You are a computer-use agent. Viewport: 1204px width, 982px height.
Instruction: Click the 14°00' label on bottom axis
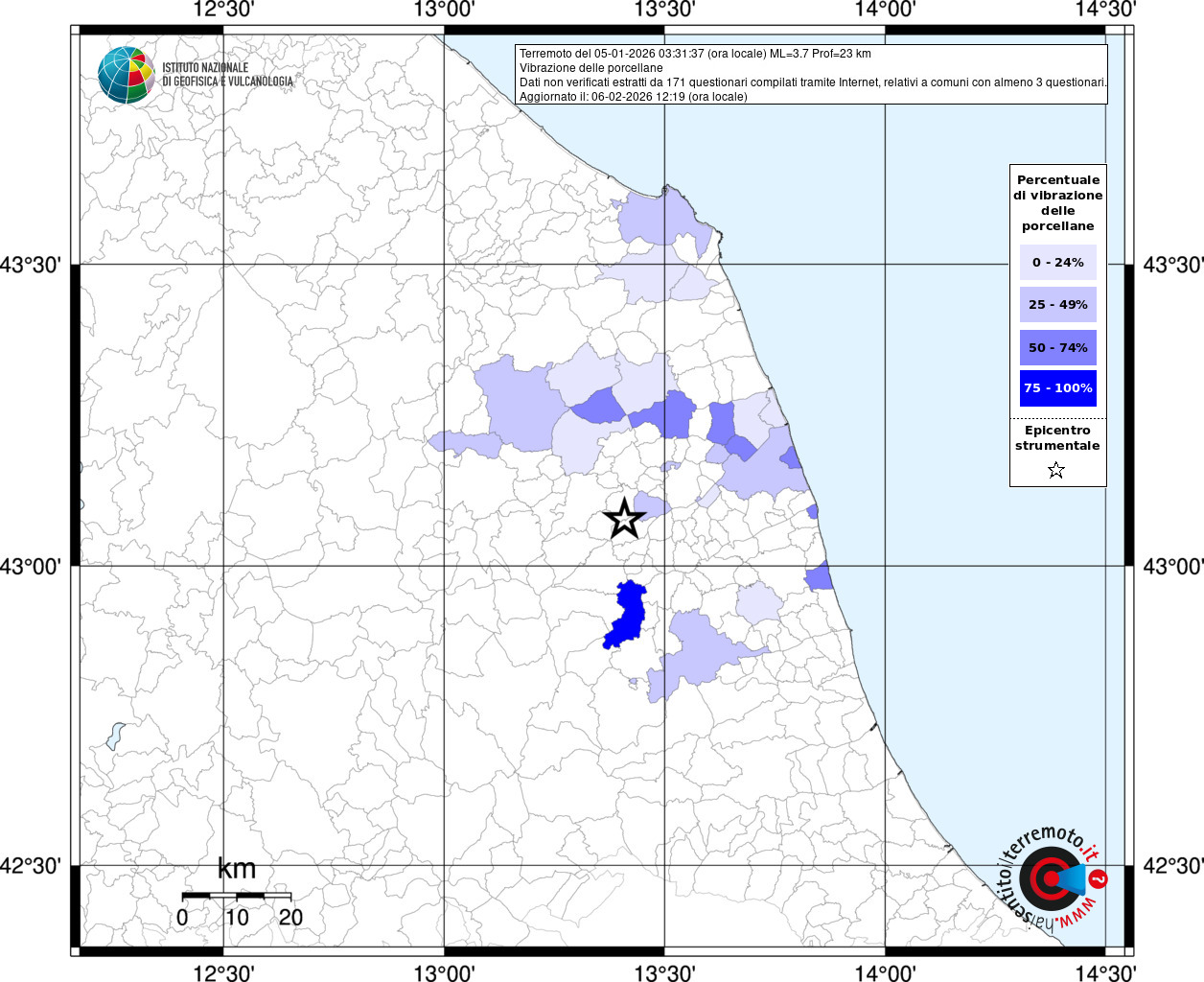tap(885, 972)
